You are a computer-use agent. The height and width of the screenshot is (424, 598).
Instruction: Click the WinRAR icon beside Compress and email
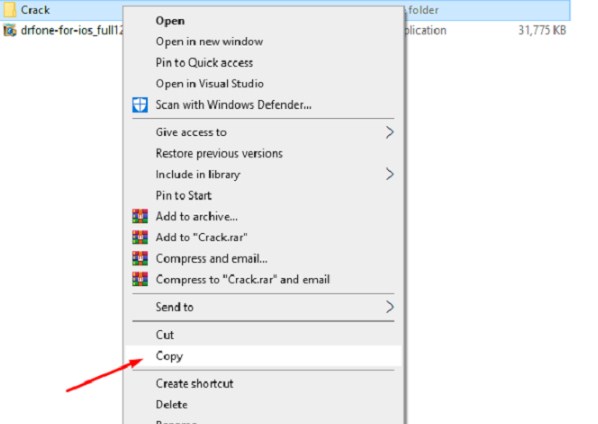click(140, 259)
